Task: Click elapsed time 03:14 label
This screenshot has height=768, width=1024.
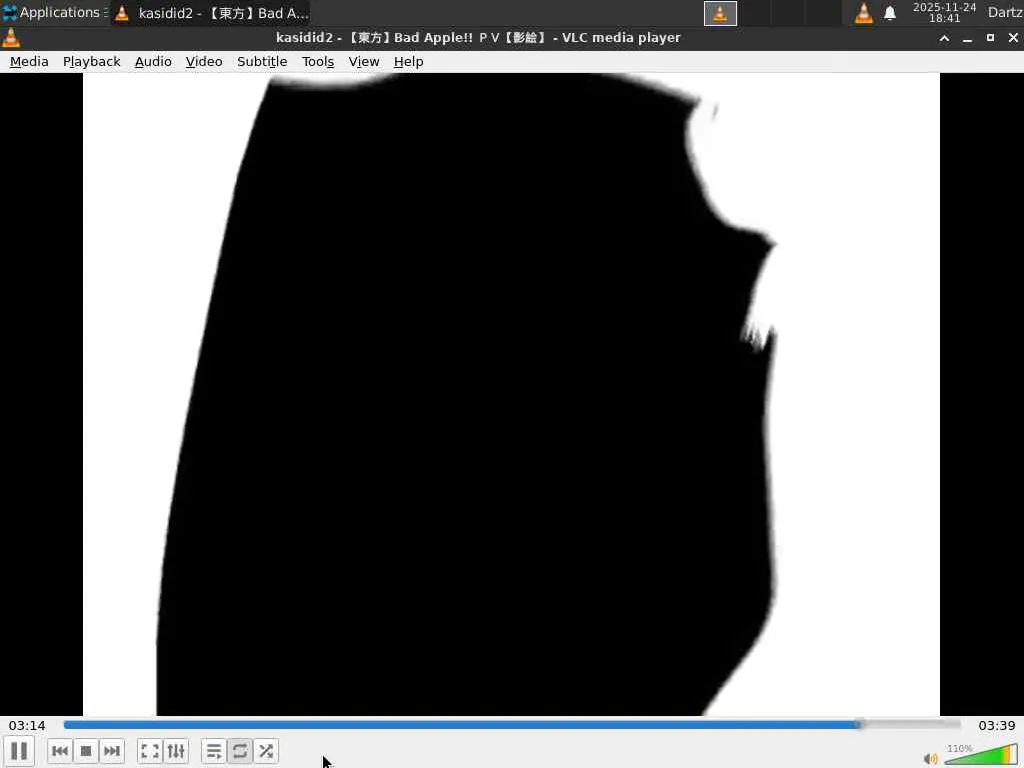Action: point(27,726)
